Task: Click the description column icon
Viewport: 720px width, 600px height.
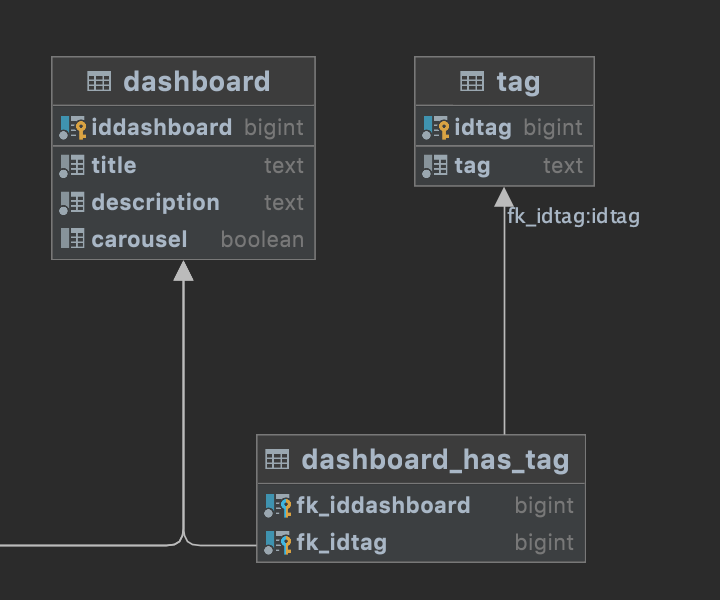Action: click(x=72, y=203)
